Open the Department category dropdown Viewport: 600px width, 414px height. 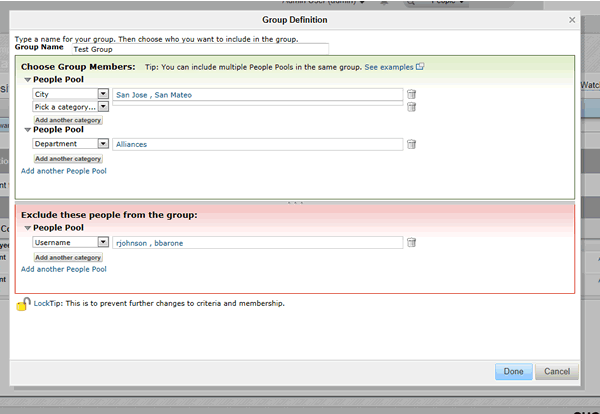(x=103, y=143)
